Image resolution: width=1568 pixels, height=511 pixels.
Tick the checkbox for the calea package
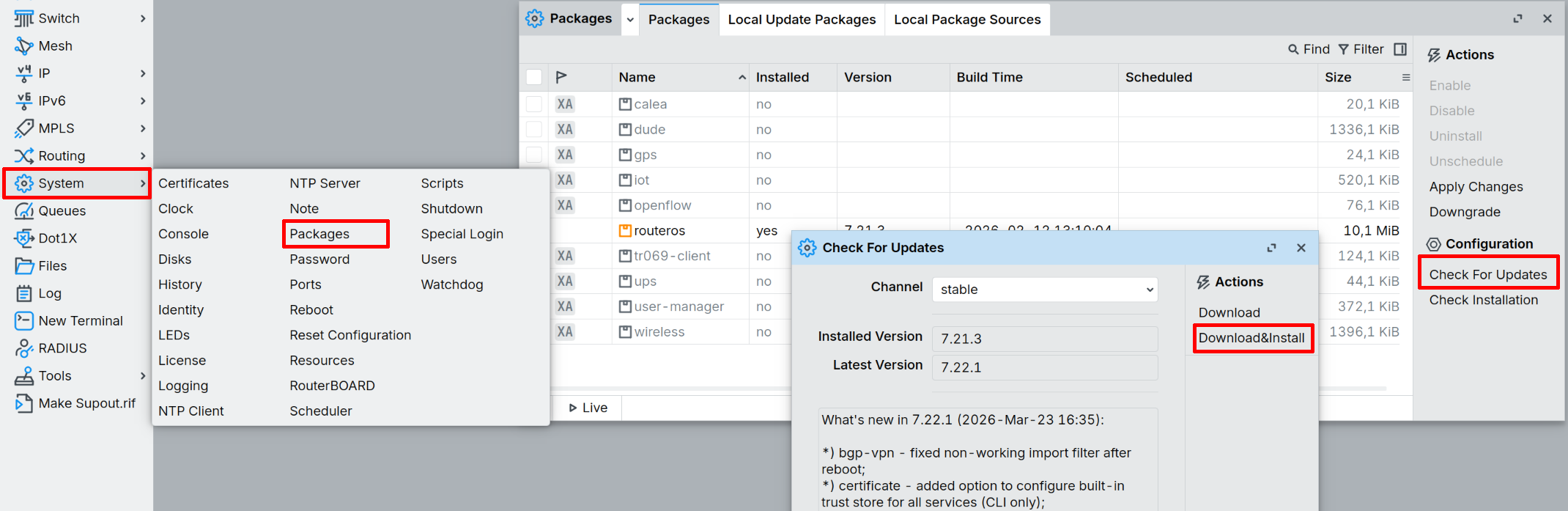coord(534,104)
